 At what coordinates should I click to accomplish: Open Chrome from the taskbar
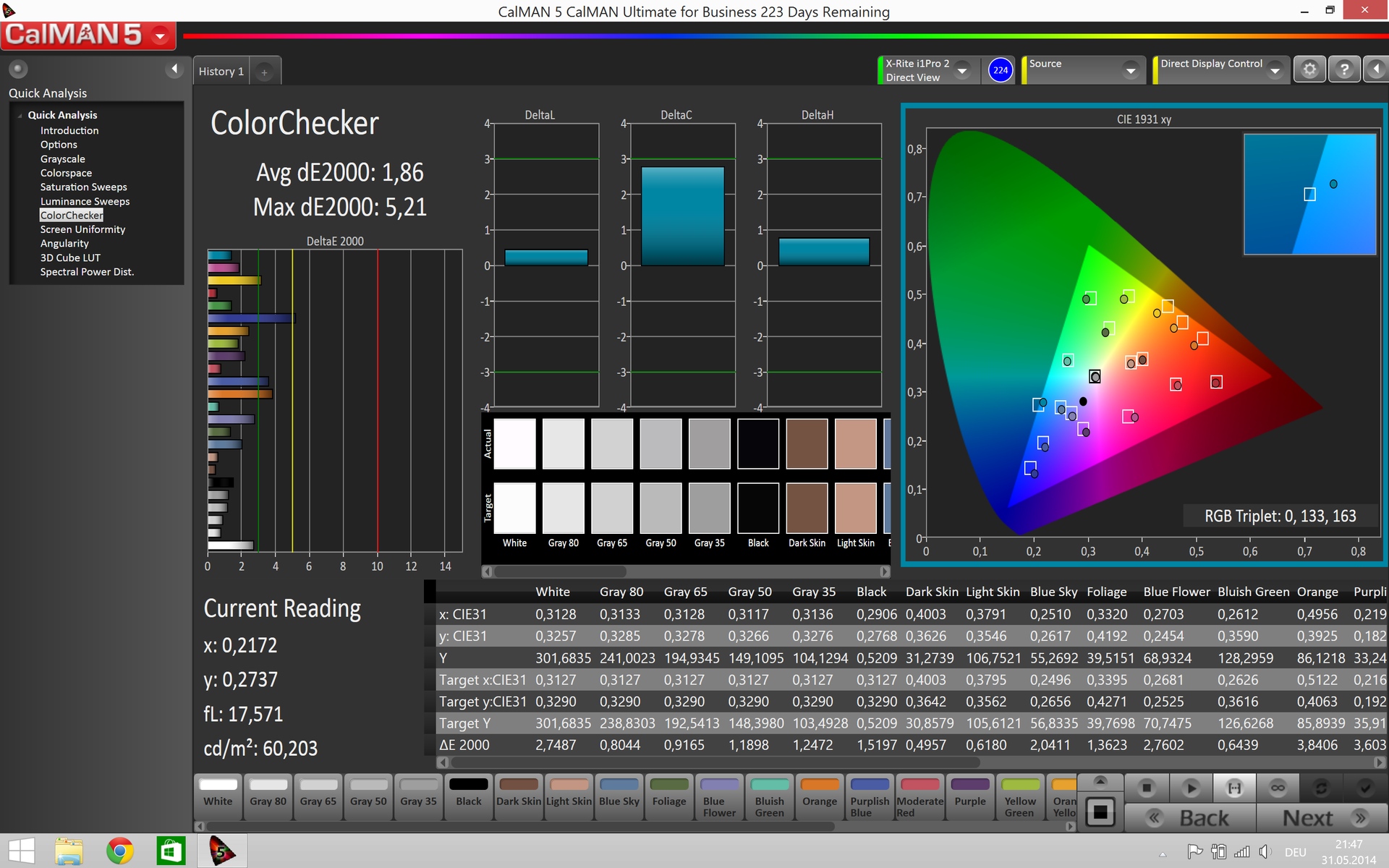point(120,851)
